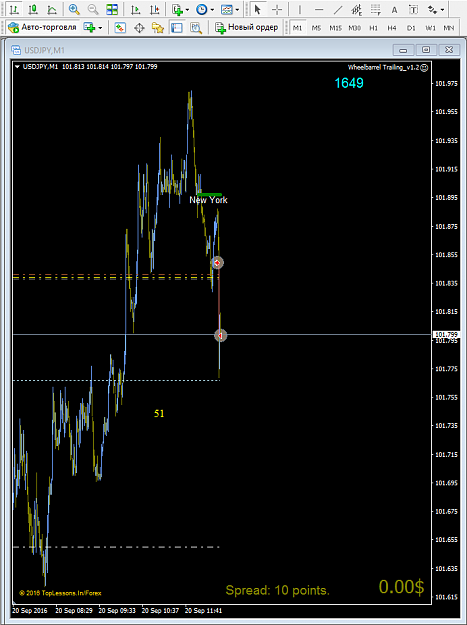Viewport: 467px width, 625px height.
Task: Switch to M5 timeframe
Action: 316,28
